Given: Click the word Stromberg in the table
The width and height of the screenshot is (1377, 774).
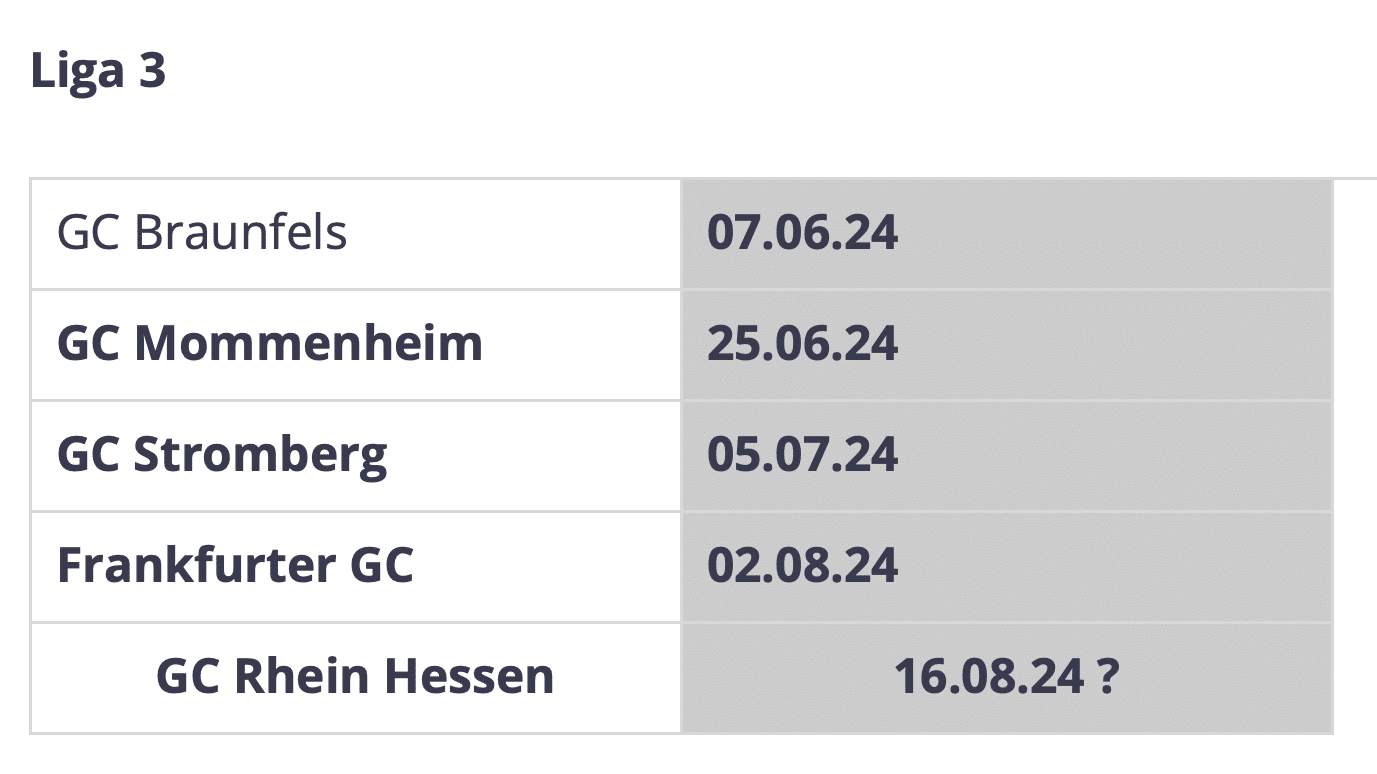Looking at the screenshot, I should [x=261, y=456].
